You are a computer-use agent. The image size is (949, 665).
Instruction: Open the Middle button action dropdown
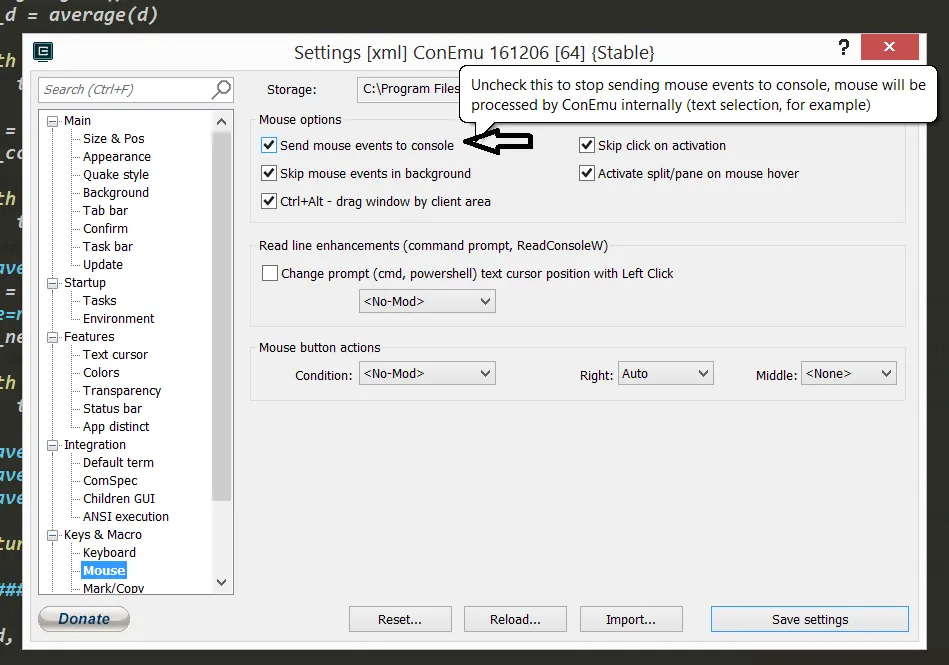[x=849, y=373]
